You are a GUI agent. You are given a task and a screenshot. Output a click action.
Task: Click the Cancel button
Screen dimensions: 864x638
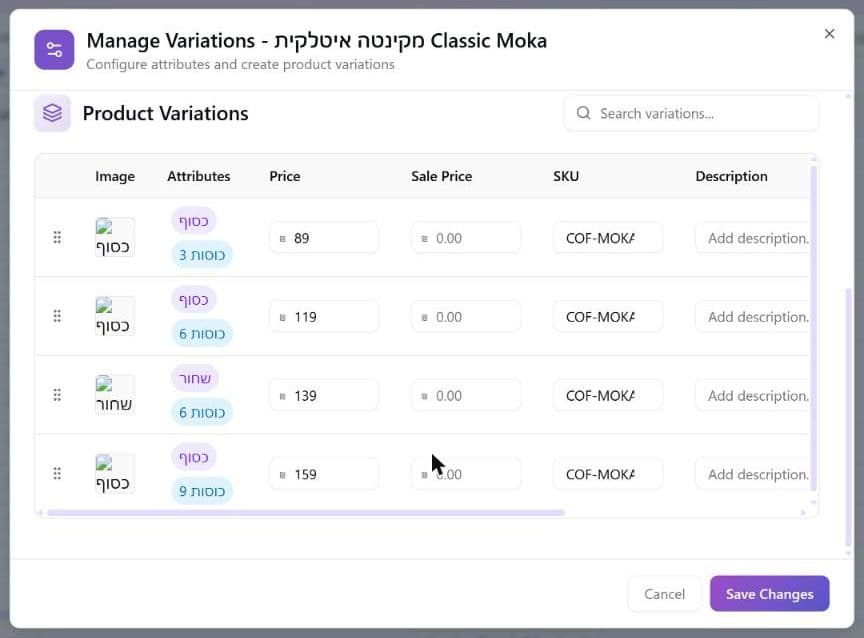(665, 594)
